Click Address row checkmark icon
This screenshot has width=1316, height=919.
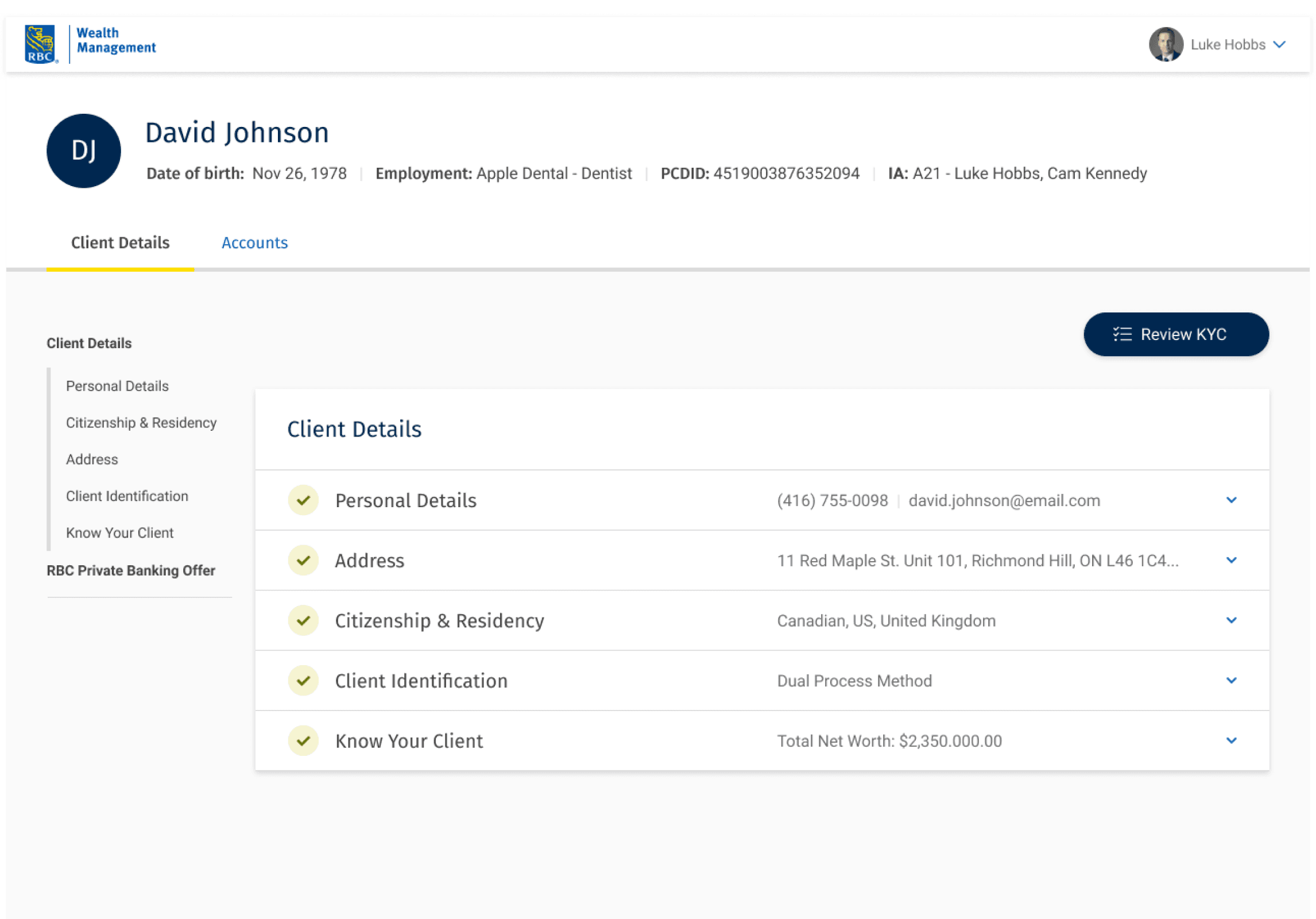click(303, 560)
